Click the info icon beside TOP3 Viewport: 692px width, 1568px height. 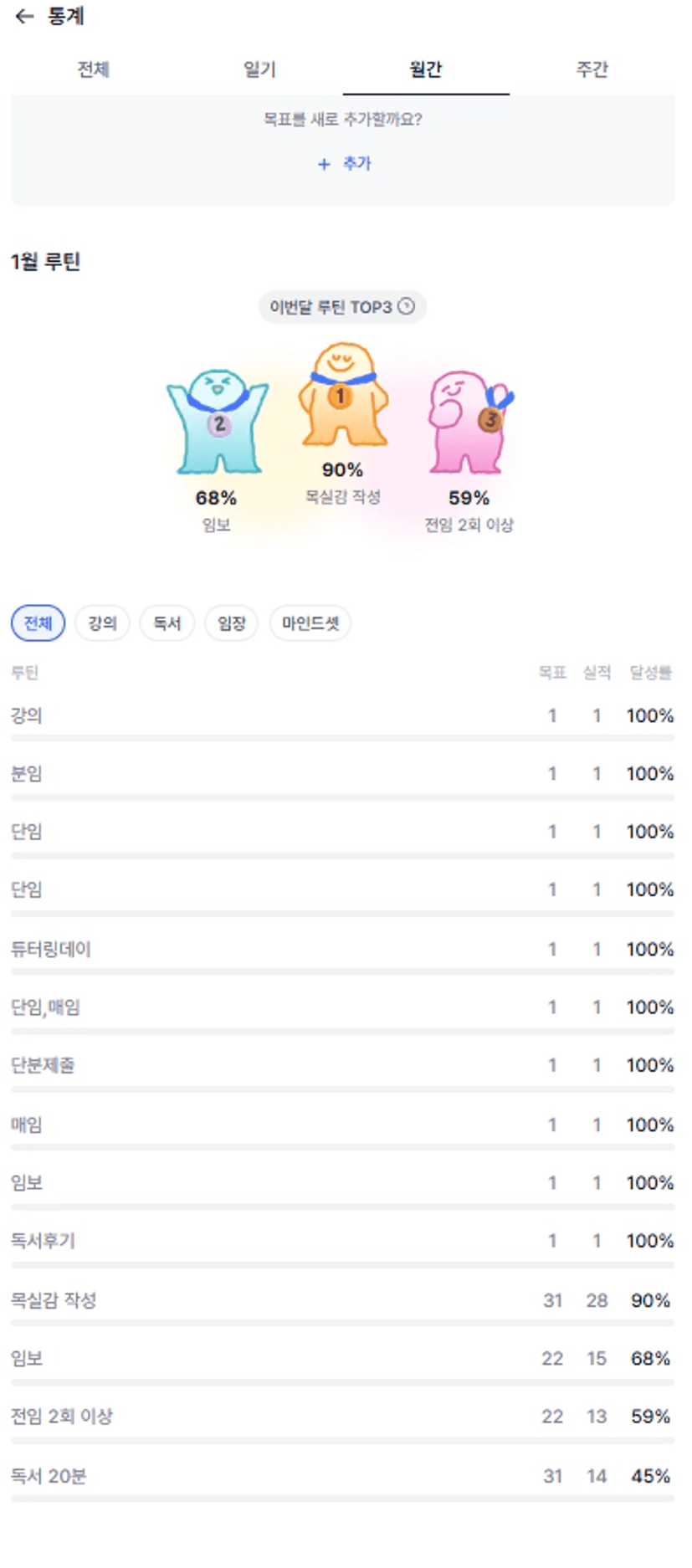pyautogui.click(x=406, y=306)
